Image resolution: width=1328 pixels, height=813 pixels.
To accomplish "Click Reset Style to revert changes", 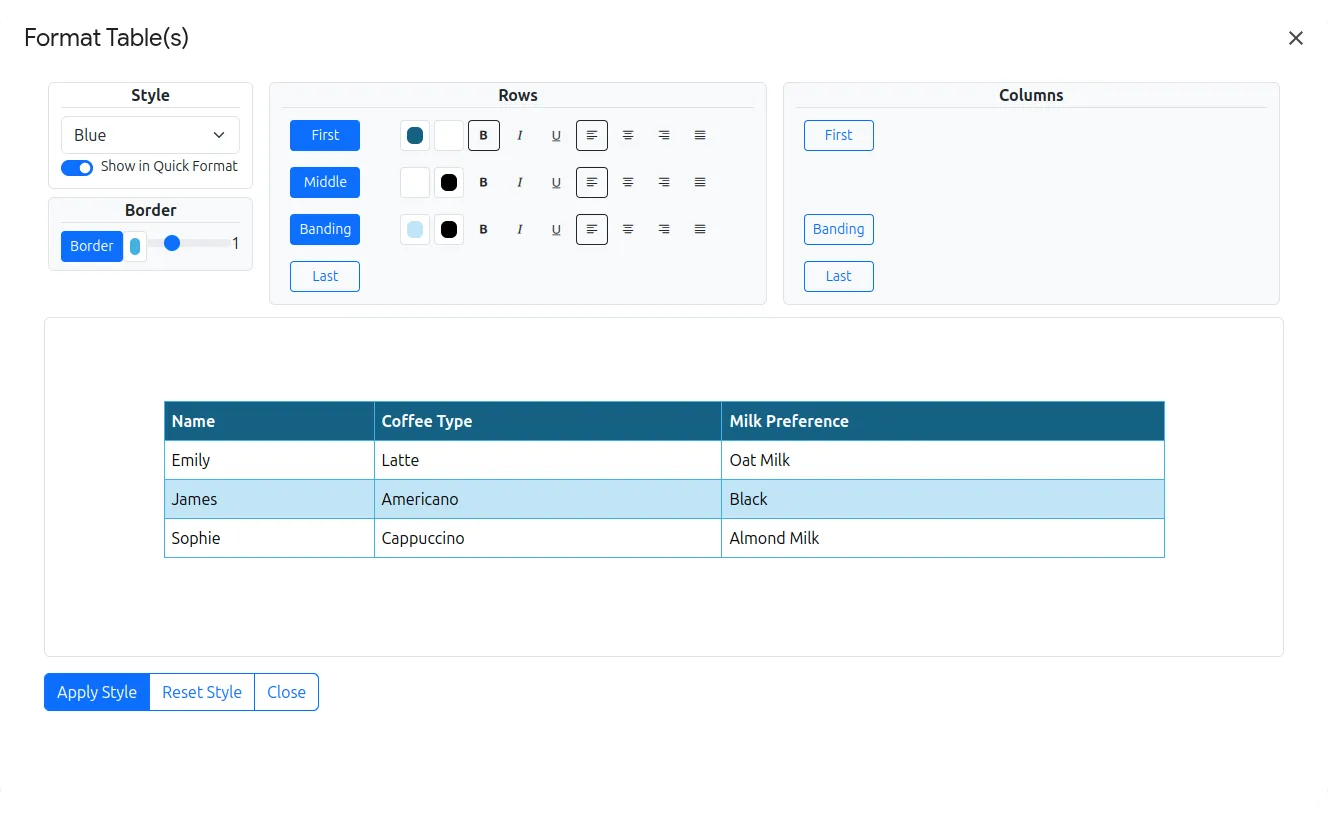I will coord(201,692).
